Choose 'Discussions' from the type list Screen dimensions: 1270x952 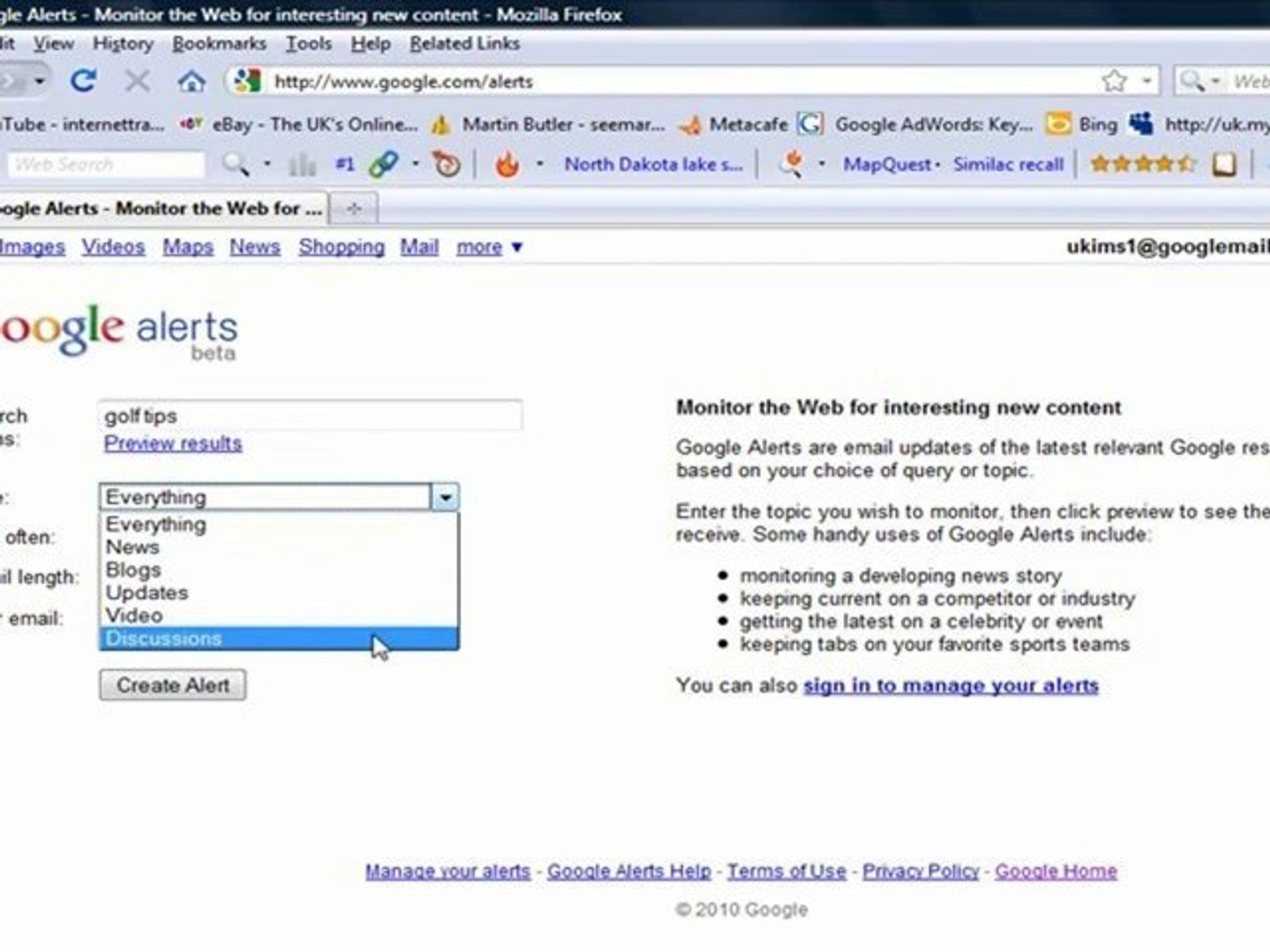(x=279, y=638)
